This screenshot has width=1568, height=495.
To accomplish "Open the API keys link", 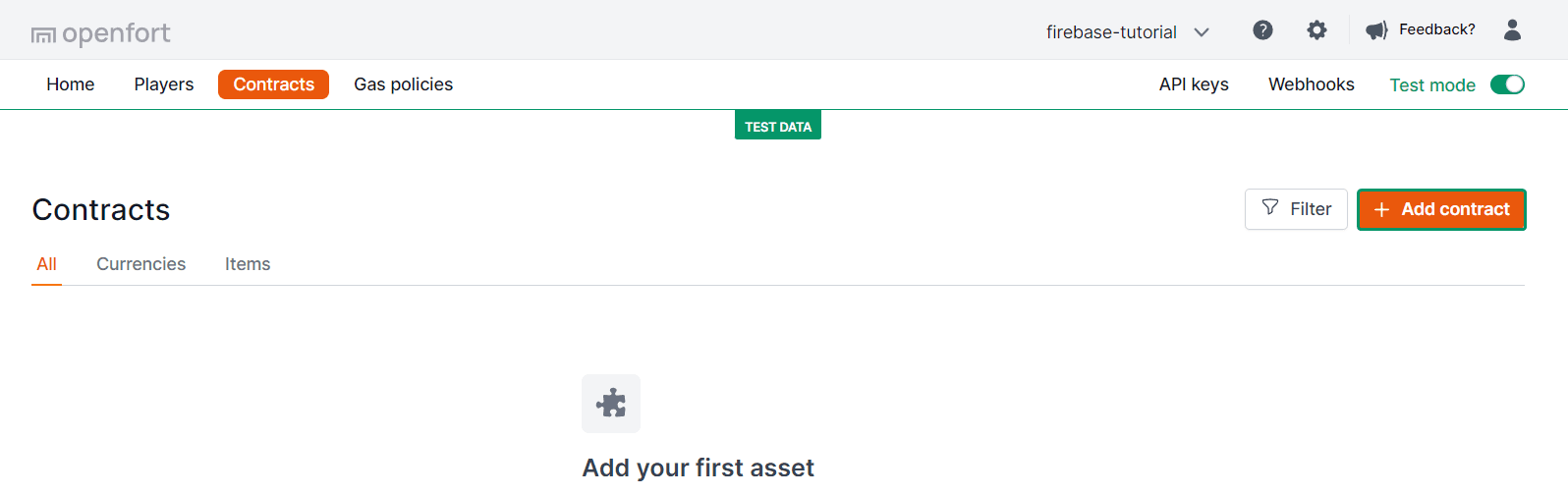I will click(1194, 84).
